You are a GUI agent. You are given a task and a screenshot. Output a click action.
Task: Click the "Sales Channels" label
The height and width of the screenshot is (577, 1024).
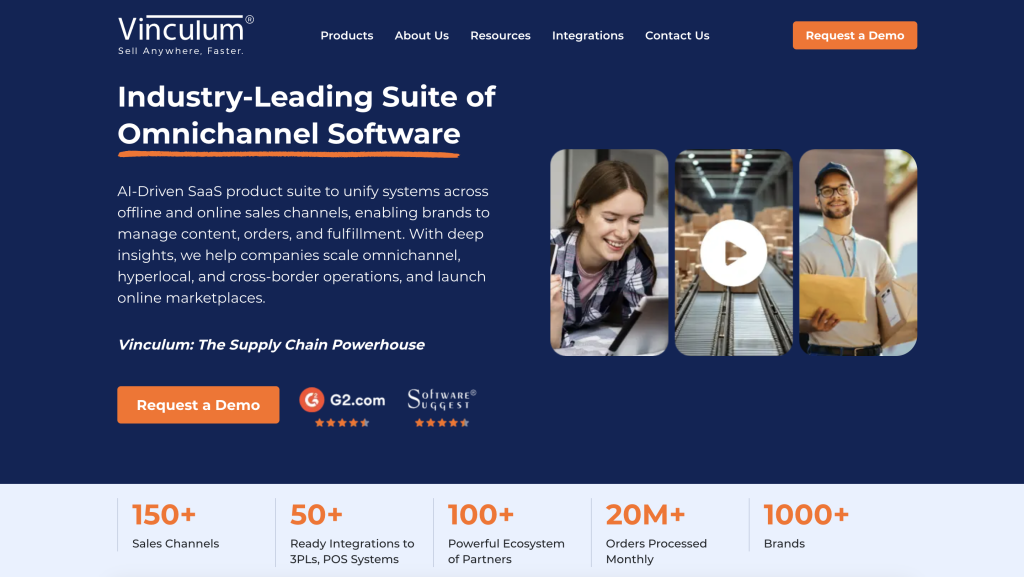176,544
